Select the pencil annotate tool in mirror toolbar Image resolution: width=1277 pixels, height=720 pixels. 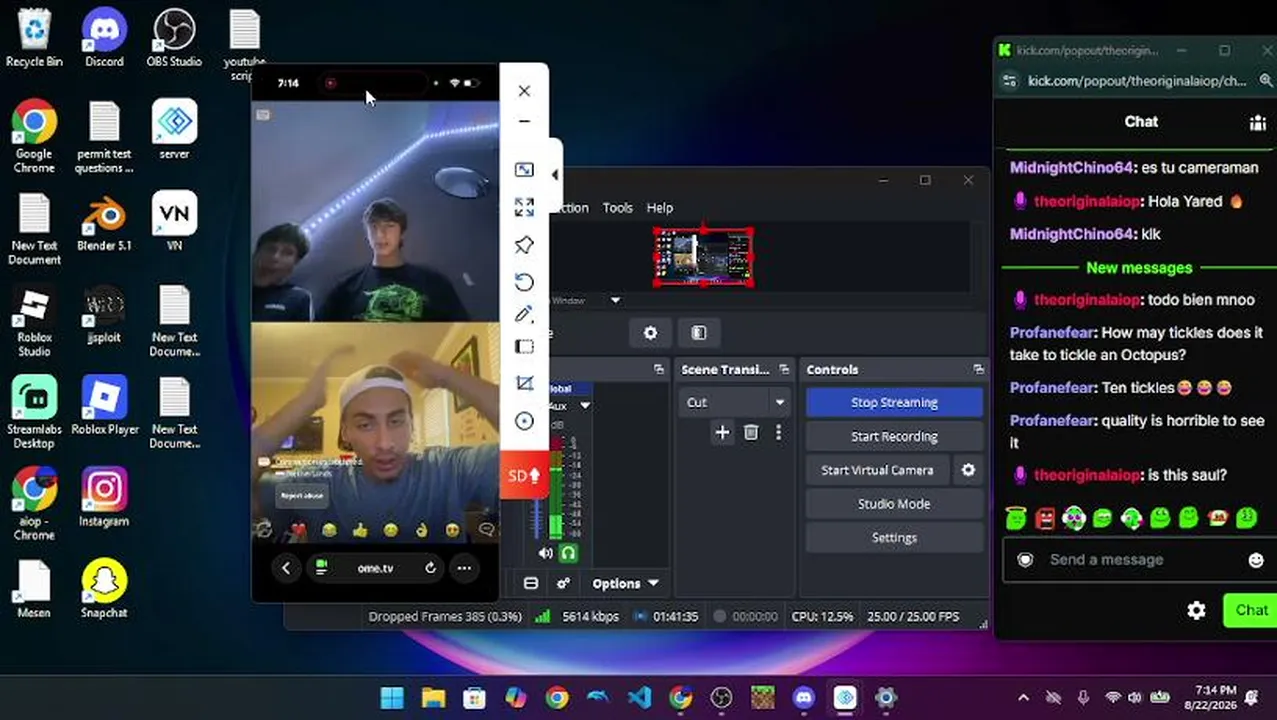pos(524,314)
